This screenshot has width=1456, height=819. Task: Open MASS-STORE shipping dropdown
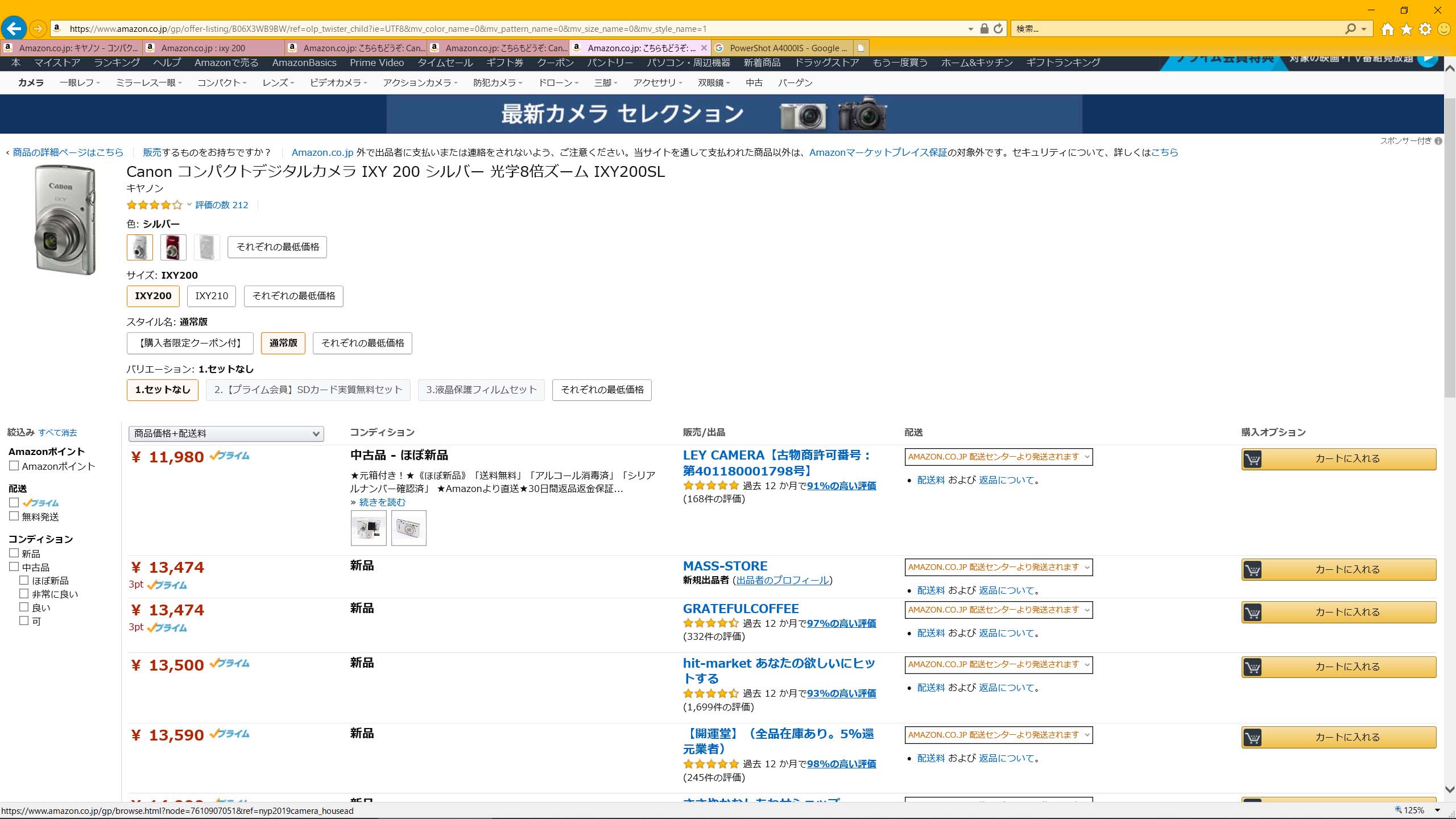click(x=999, y=567)
